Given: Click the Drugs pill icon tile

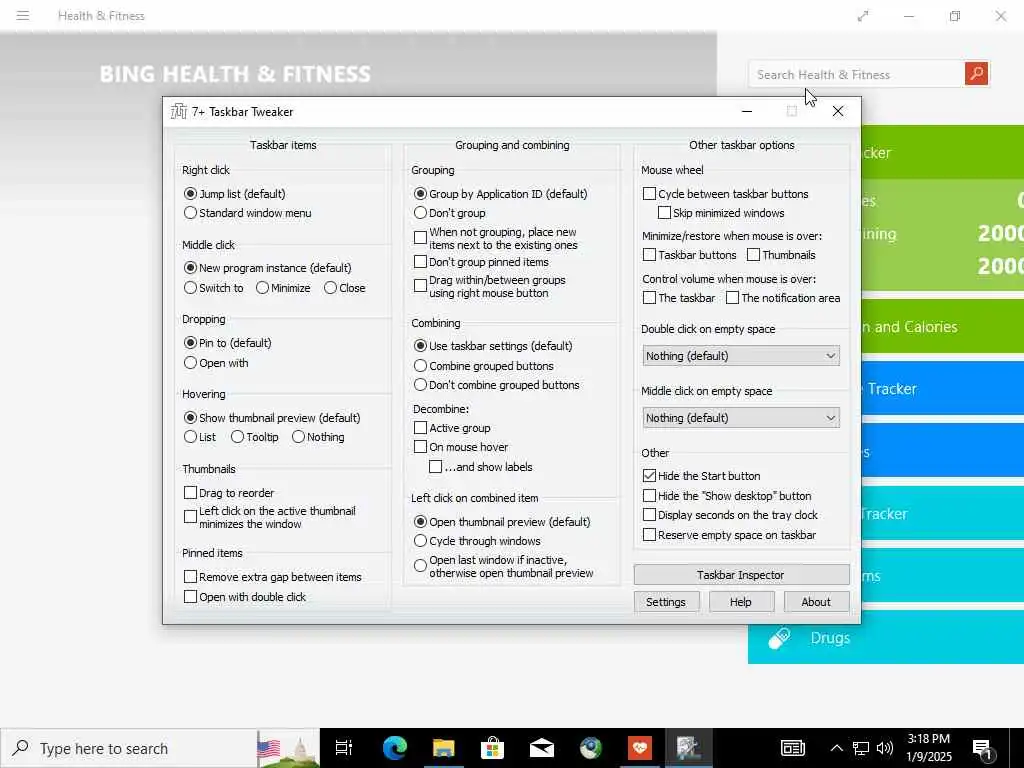Looking at the screenshot, I should [x=778, y=638].
